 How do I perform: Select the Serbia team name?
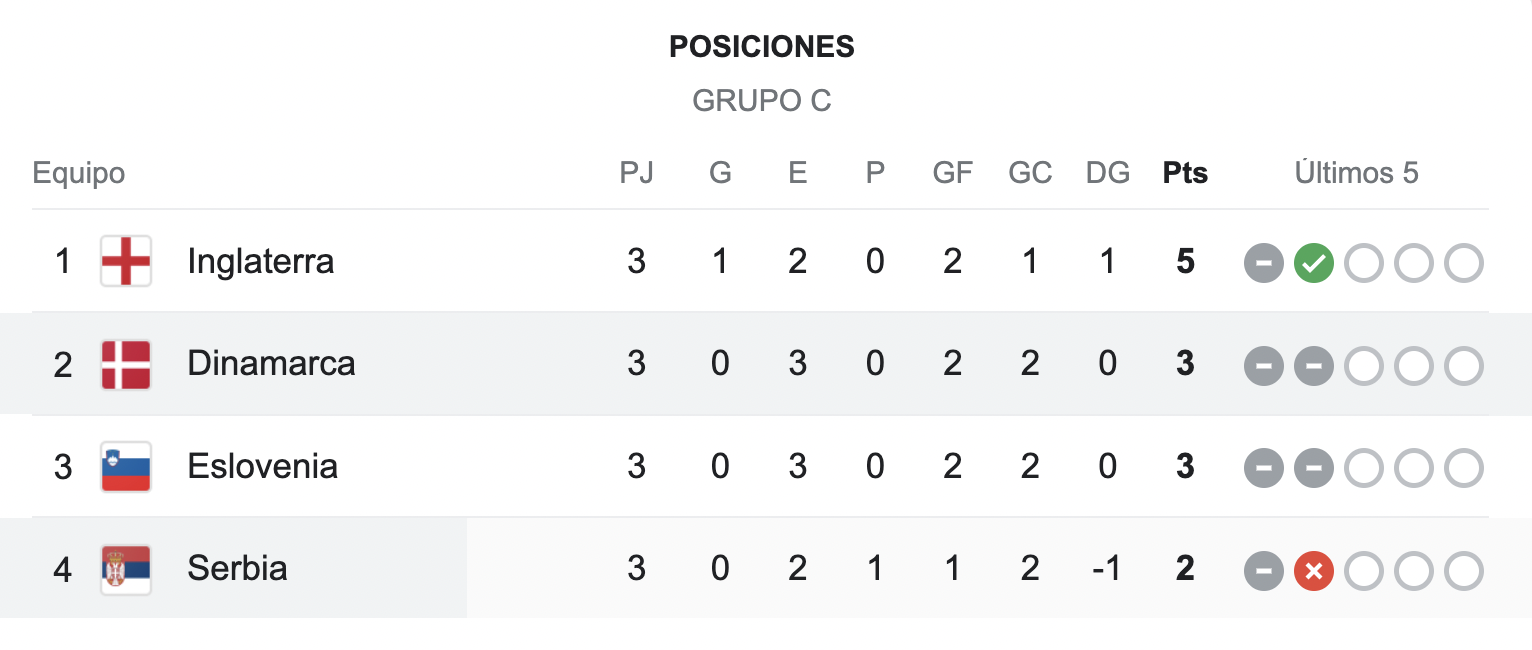[x=237, y=568]
